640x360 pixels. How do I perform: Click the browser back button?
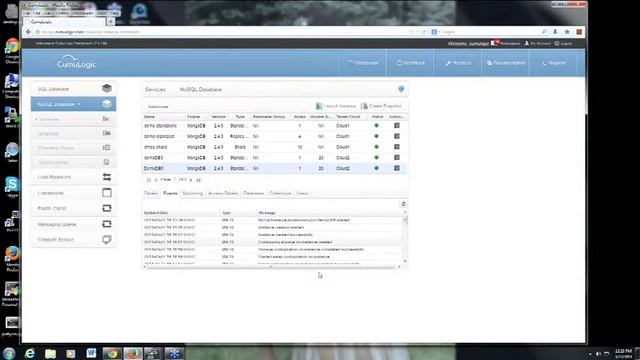click(x=28, y=32)
